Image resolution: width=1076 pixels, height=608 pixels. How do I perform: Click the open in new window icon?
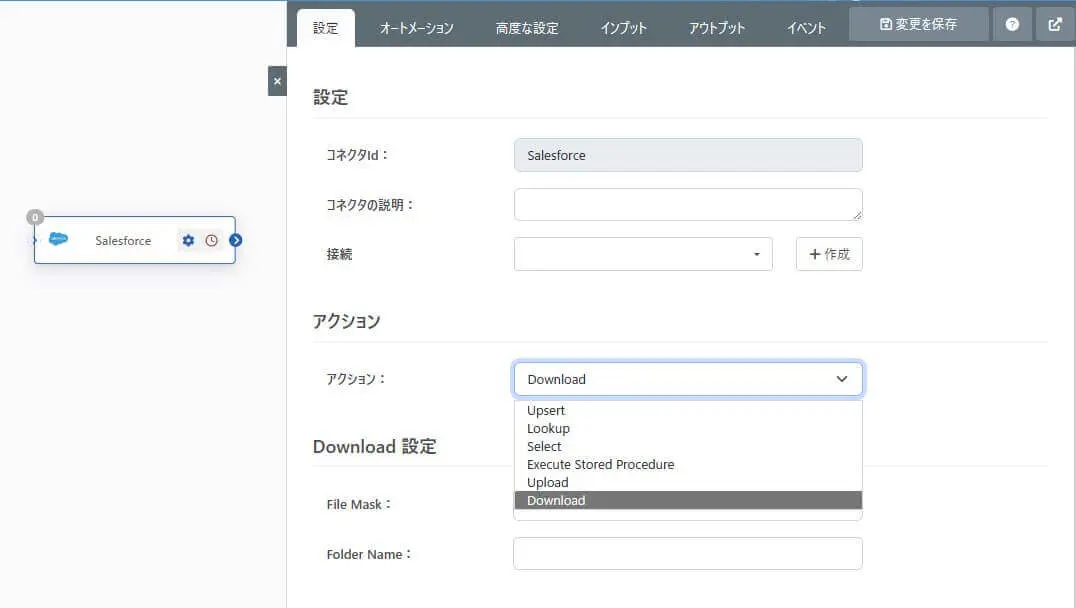1055,24
